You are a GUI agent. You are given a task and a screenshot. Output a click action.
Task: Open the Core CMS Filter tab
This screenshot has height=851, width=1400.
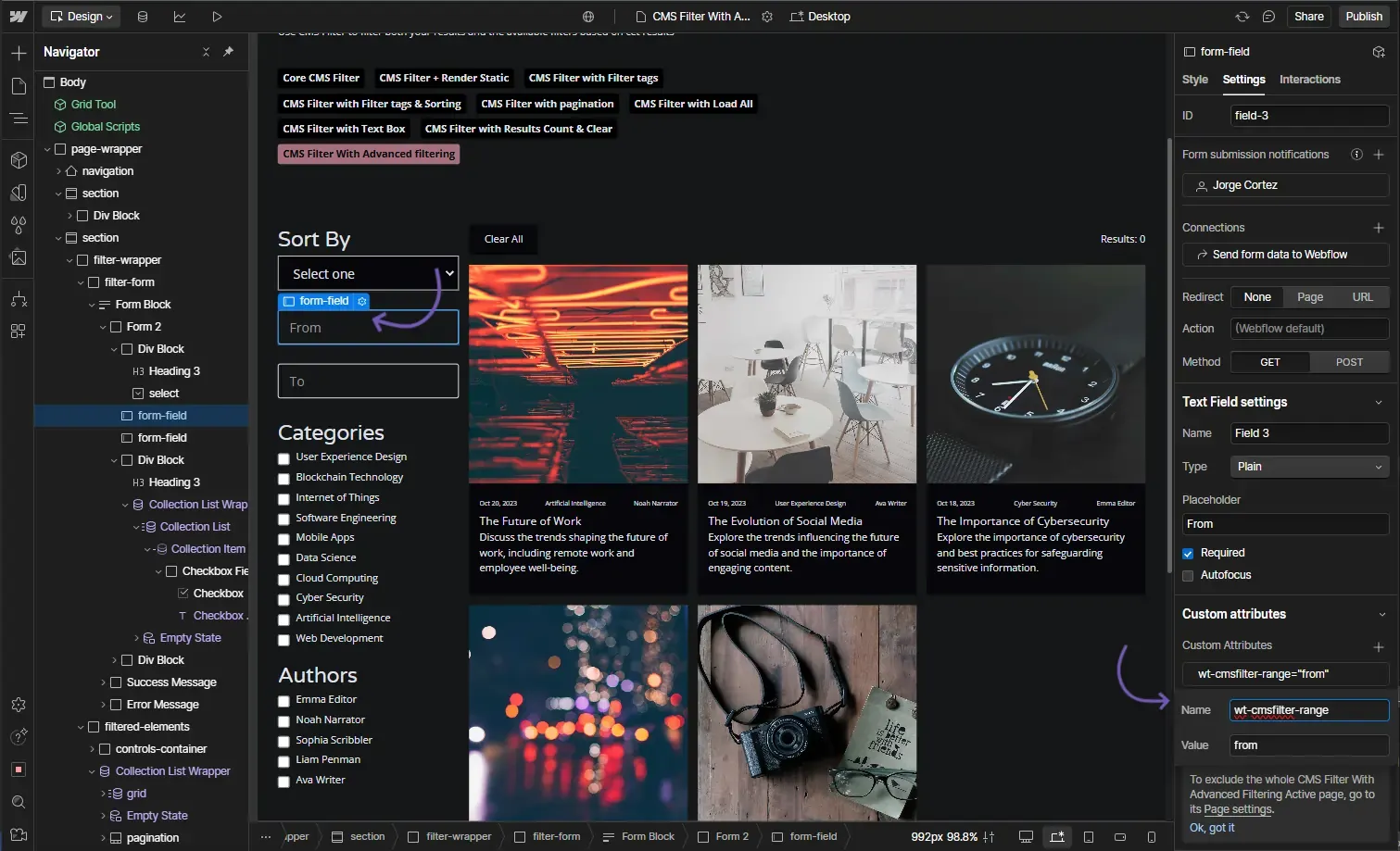click(x=322, y=78)
